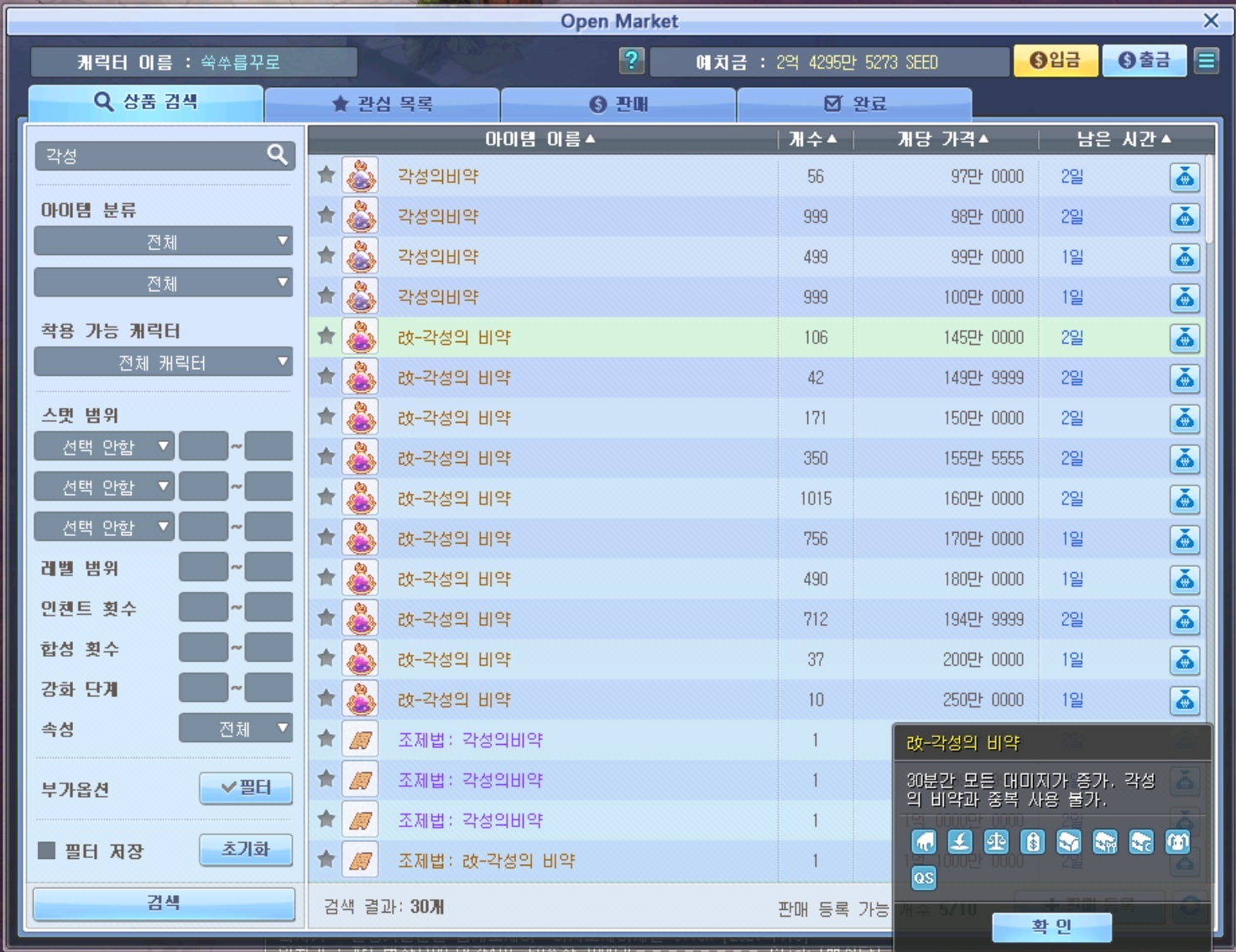
Task: Open the hamburger menu beside 출금
Action: point(1206,60)
